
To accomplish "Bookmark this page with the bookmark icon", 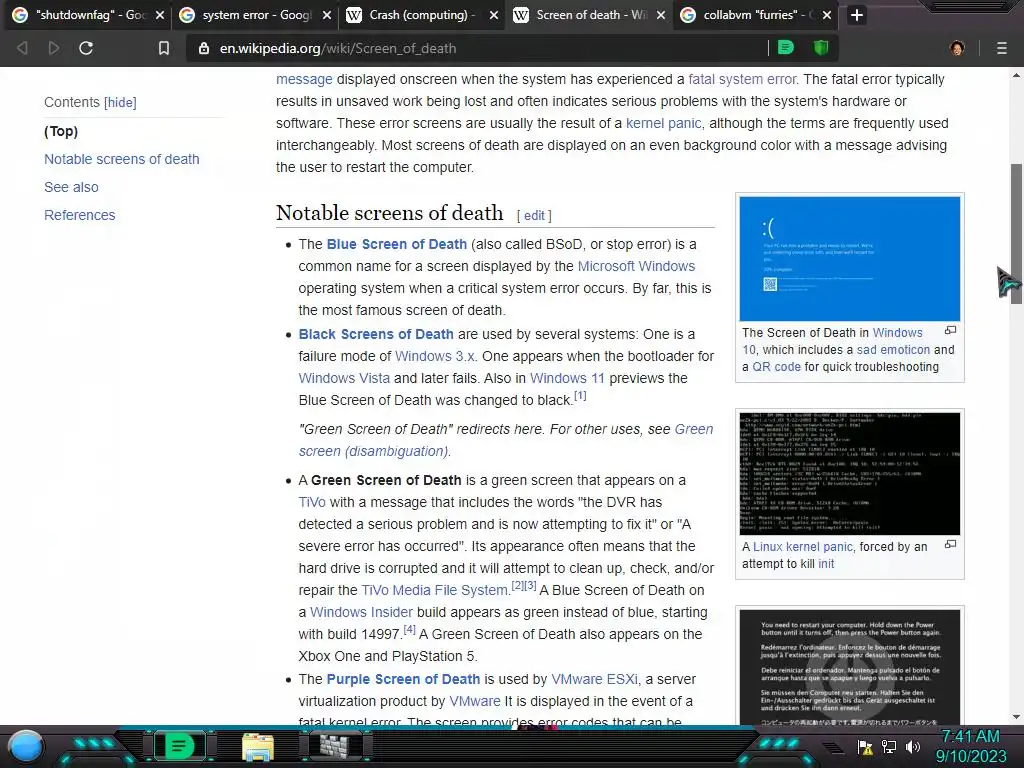I will click(164, 48).
